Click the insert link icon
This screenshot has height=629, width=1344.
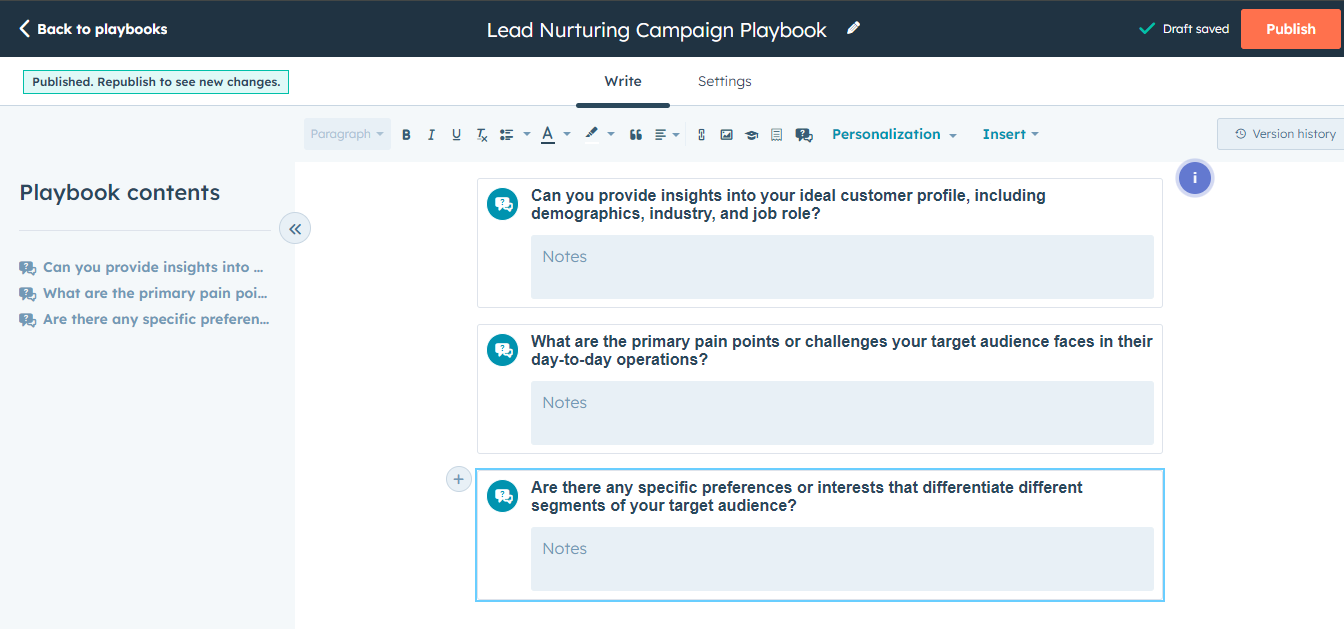[701, 134]
